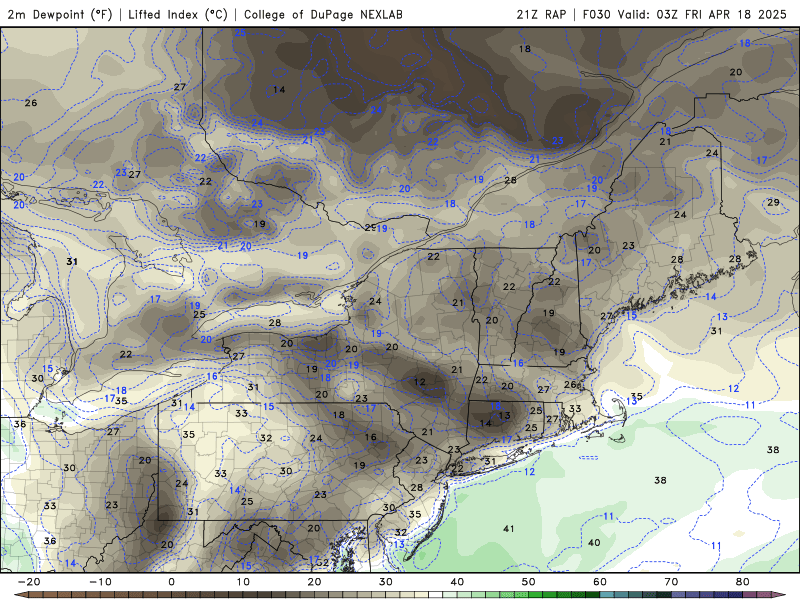Click the "F030 Valid: 03Z FRI APR 18 2025" text
This screenshot has width=800, height=600.
685,14
